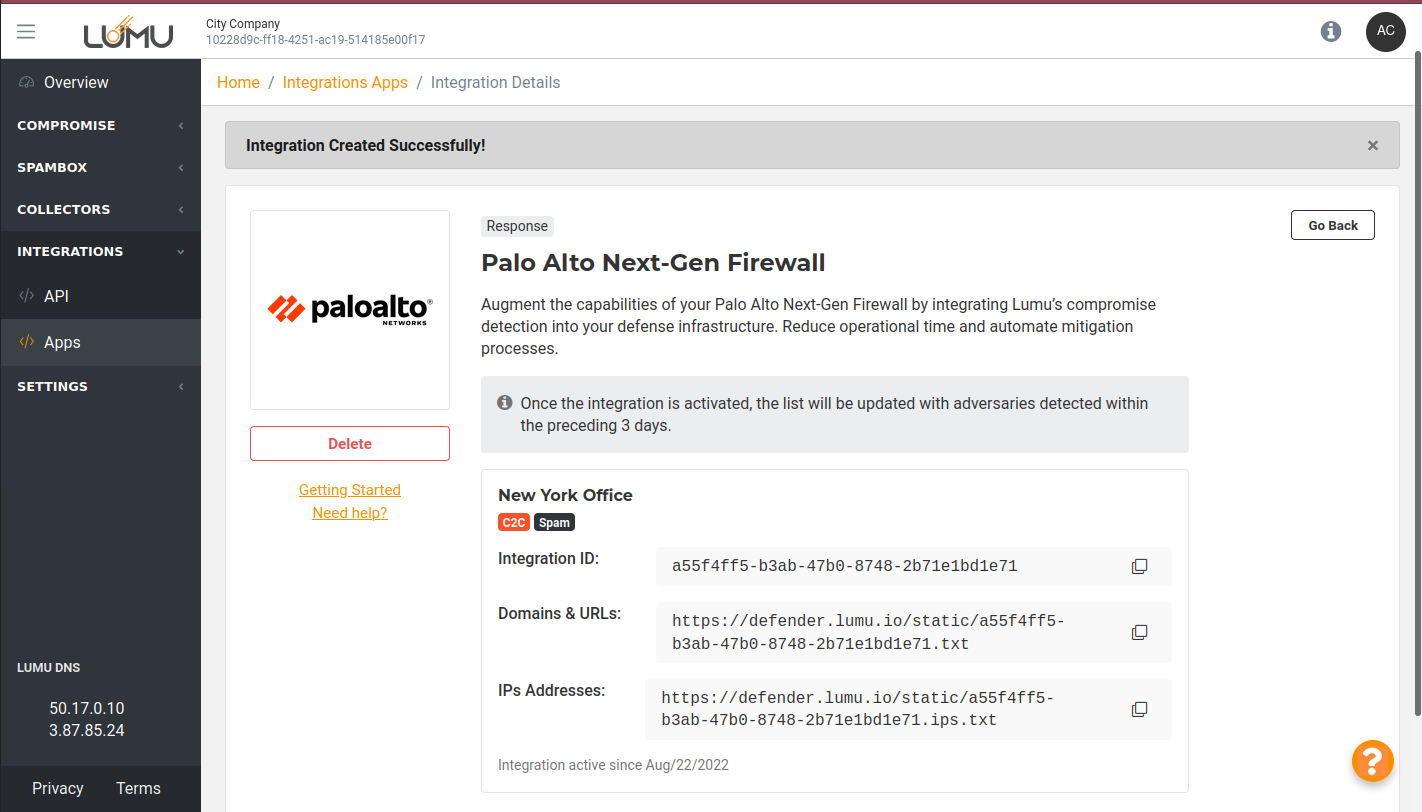Delete the Palo Alto integration
This screenshot has height=812, width=1422.
pyautogui.click(x=350, y=444)
